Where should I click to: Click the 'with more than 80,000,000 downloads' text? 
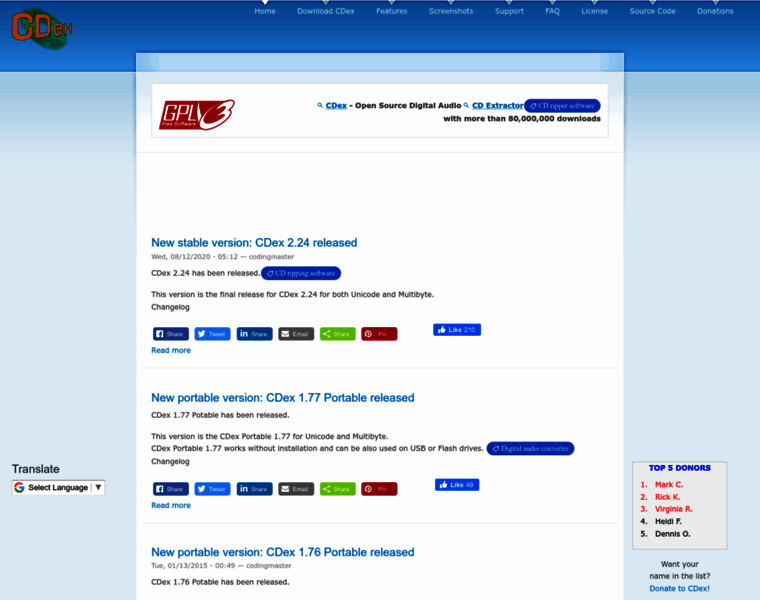tap(522, 119)
